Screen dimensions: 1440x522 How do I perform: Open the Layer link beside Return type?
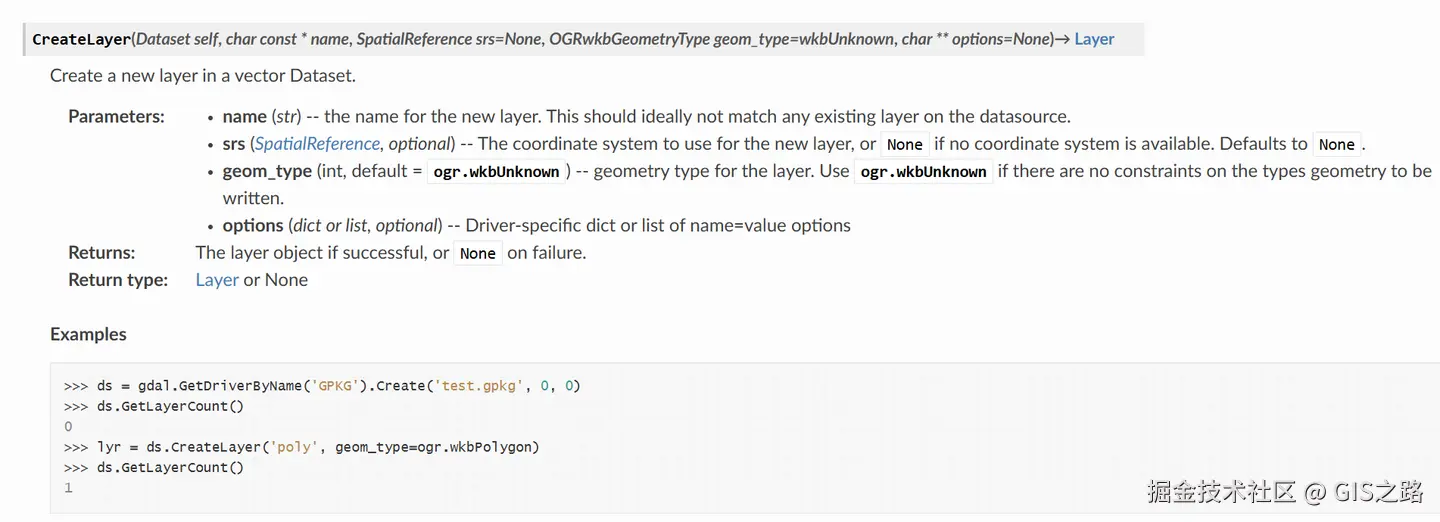point(217,280)
